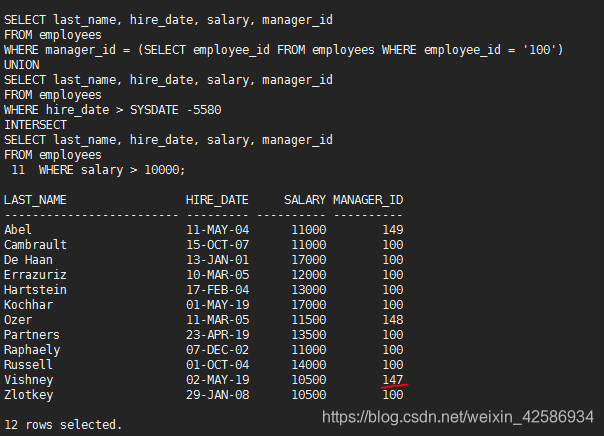This screenshot has width=604, height=436.
Task: Select the last name Vishney
Action: tap(29, 380)
